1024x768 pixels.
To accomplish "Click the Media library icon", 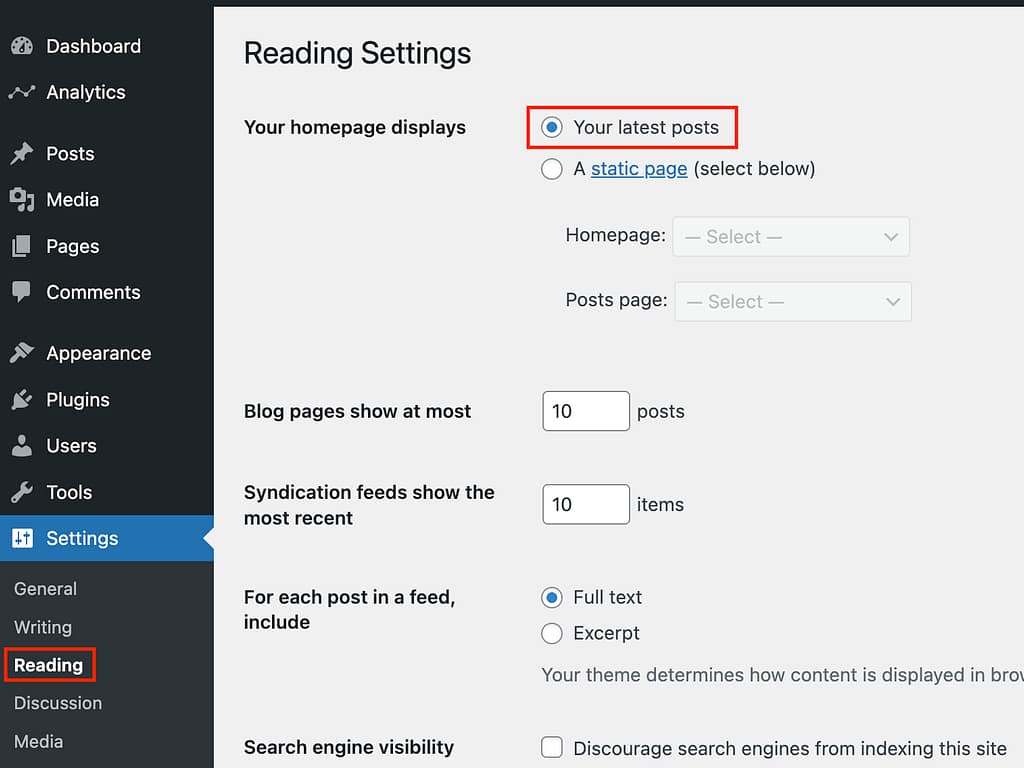I will click(22, 200).
